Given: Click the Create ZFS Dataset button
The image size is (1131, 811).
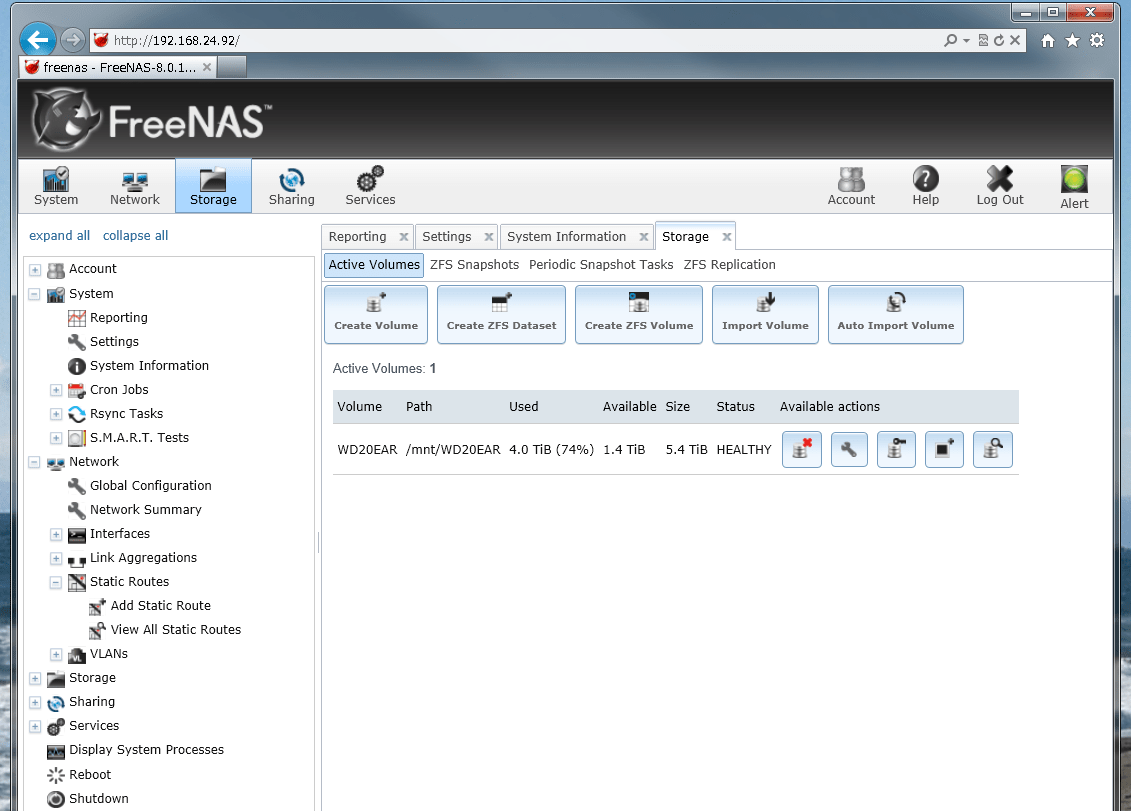Looking at the screenshot, I should (501, 314).
